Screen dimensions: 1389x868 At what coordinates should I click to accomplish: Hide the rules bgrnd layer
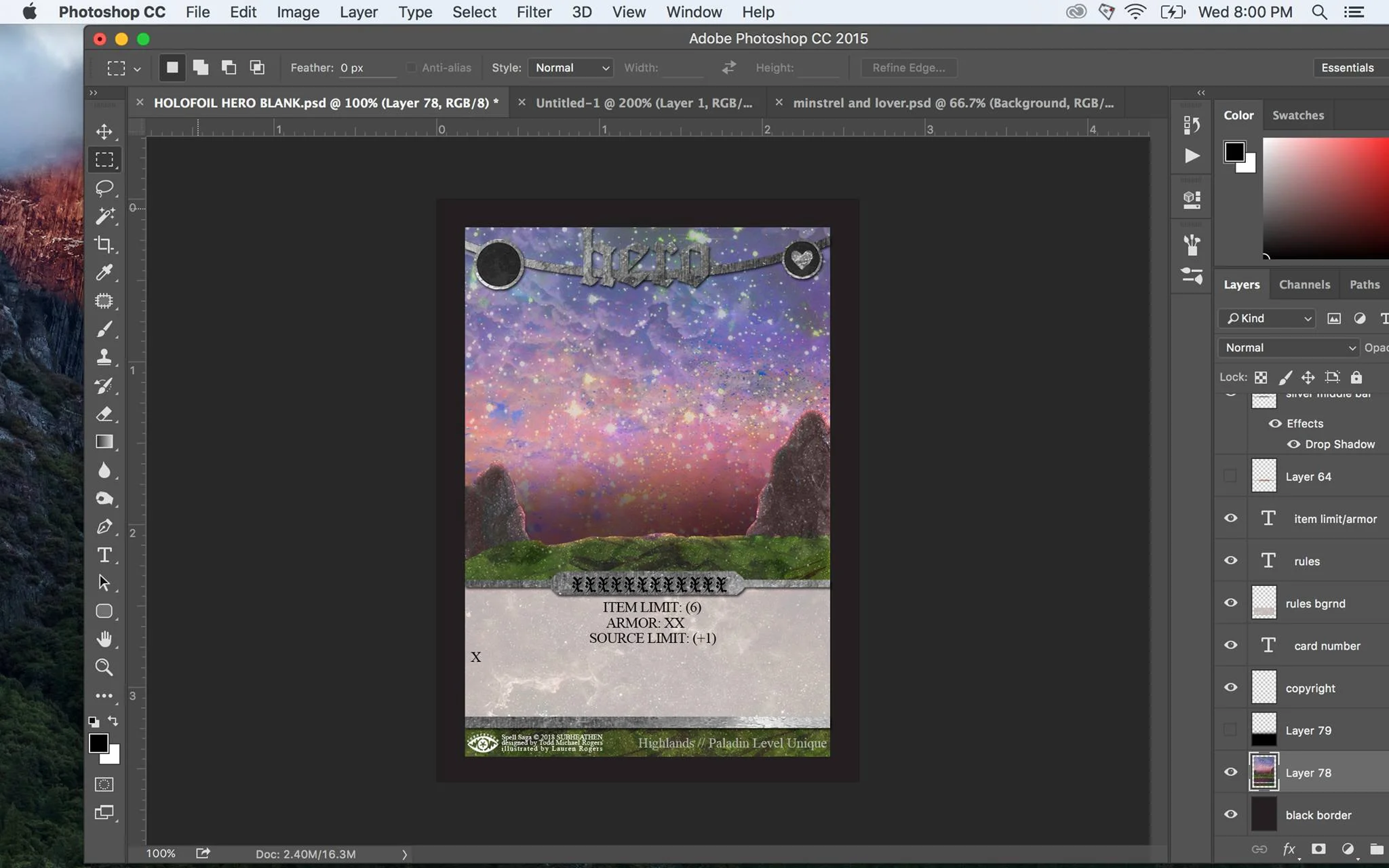(x=1230, y=603)
